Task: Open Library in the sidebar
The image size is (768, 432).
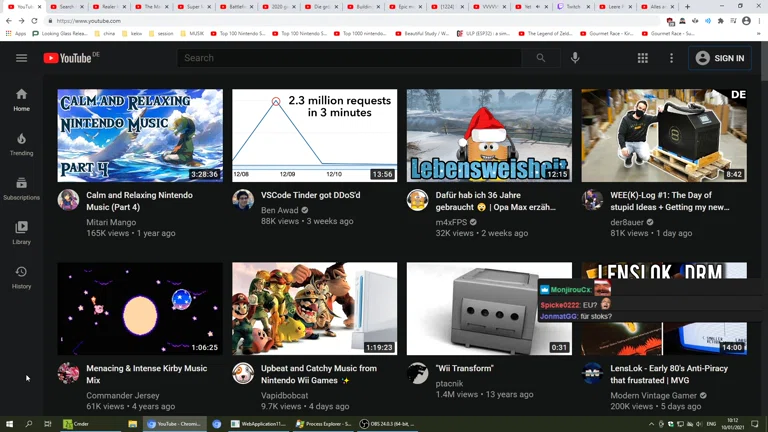Action: (x=21, y=233)
